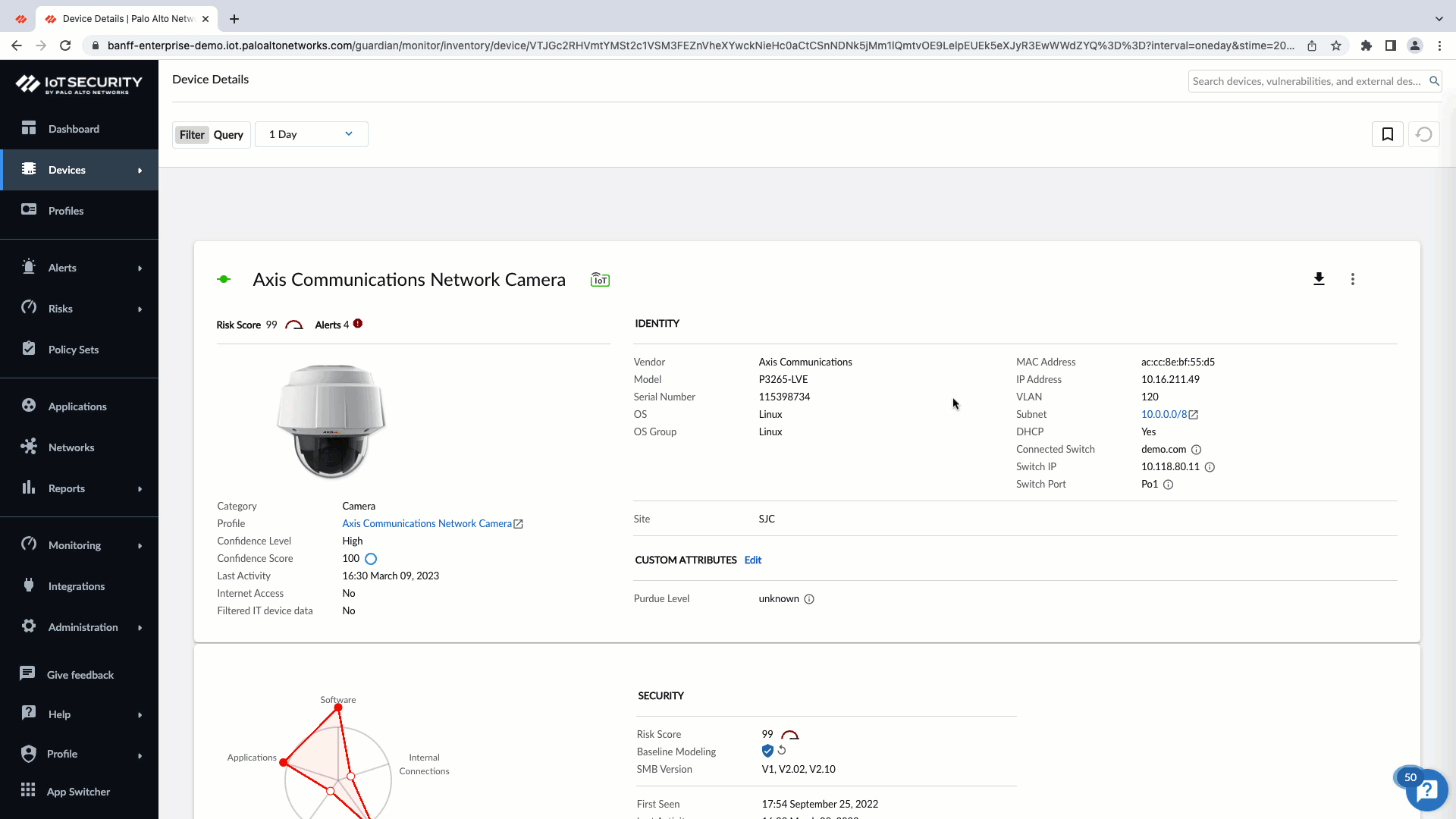The width and height of the screenshot is (1456, 819).
Task: Click the Software point on radar chart
Action: 338,708
